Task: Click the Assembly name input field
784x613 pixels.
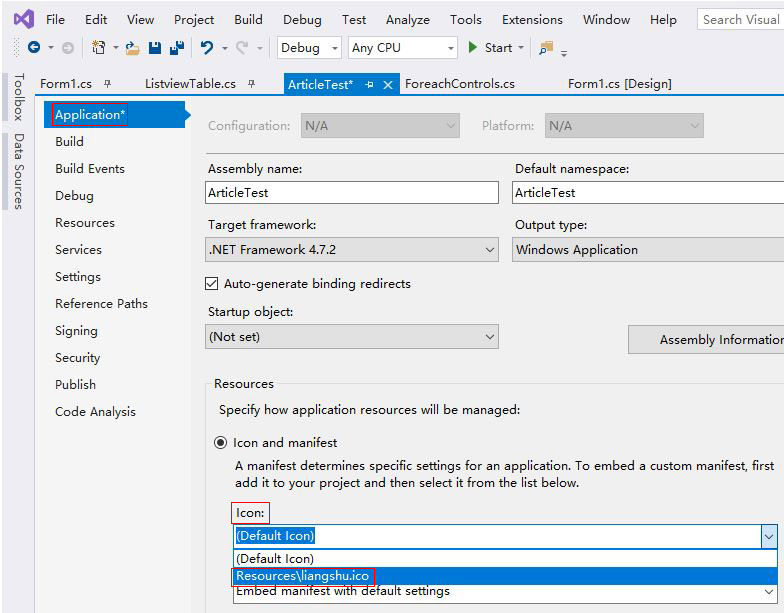Action: 352,192
